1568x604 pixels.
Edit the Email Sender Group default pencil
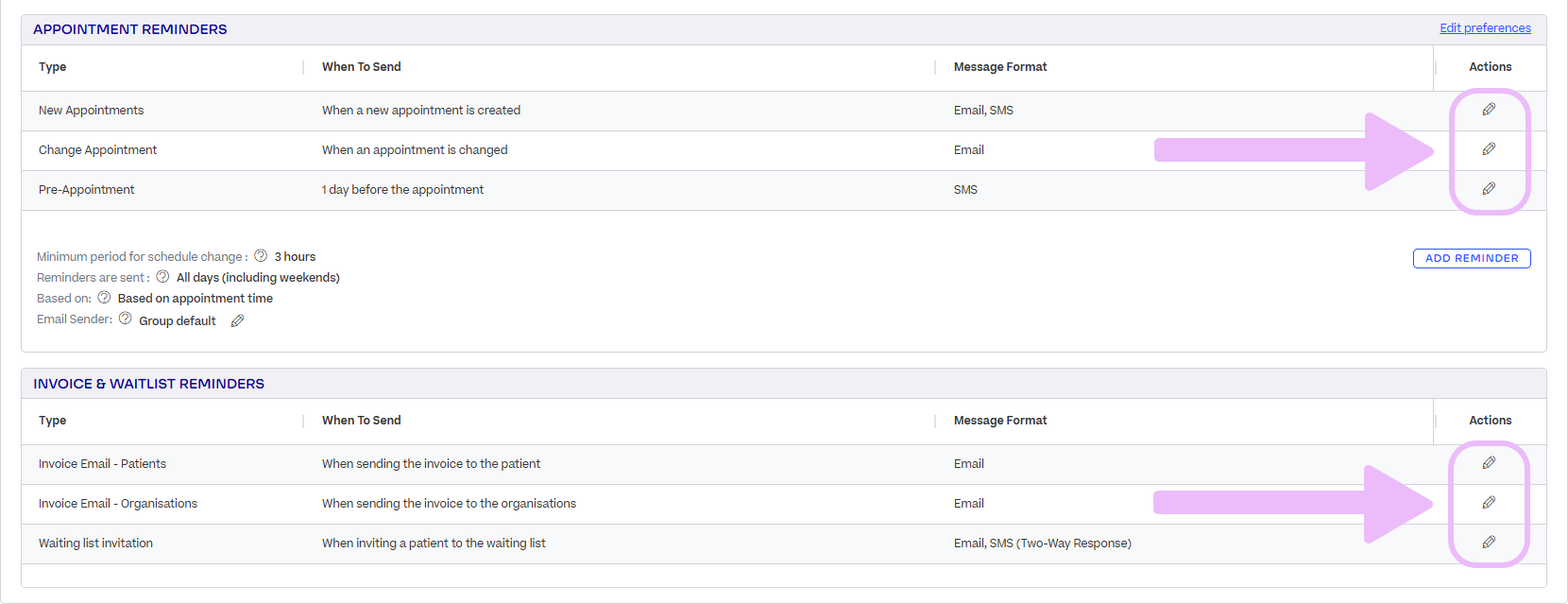click(238, 321)
